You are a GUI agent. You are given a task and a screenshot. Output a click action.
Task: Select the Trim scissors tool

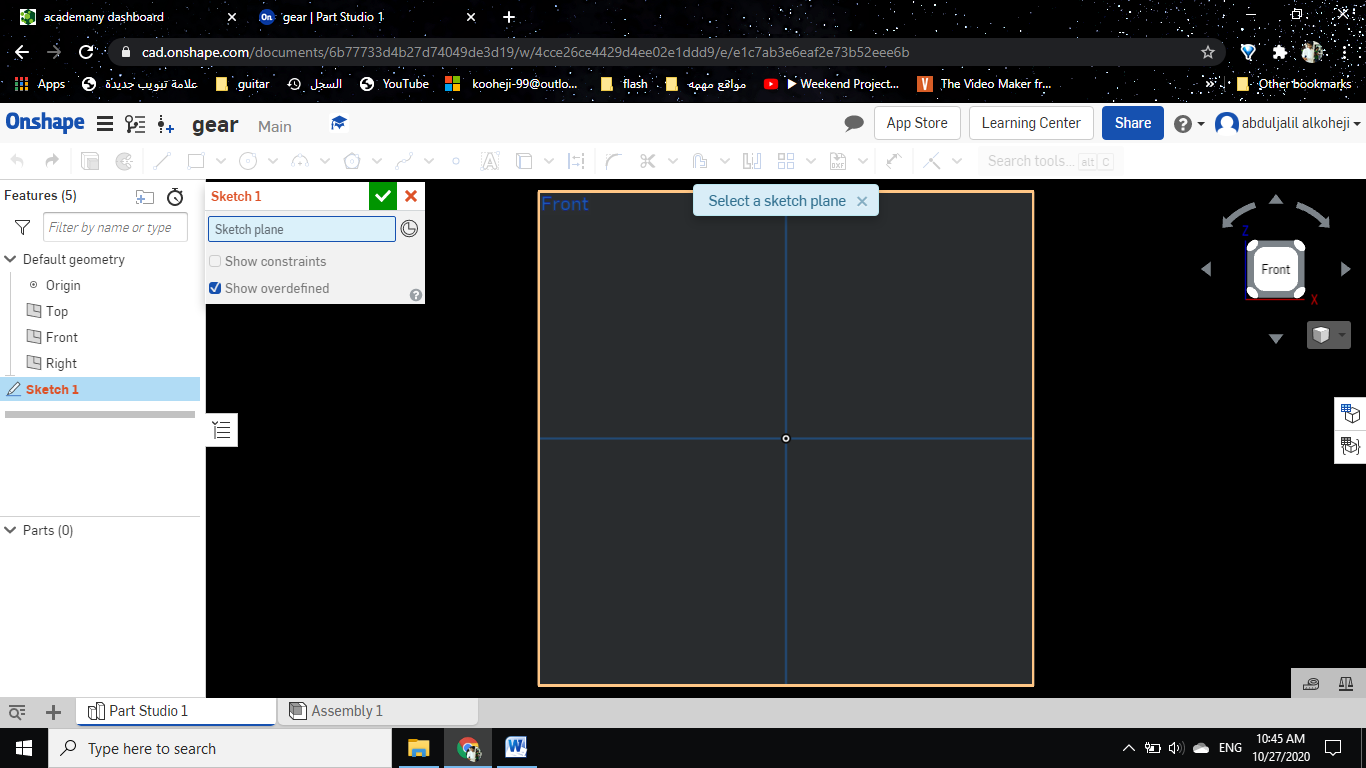647,161
